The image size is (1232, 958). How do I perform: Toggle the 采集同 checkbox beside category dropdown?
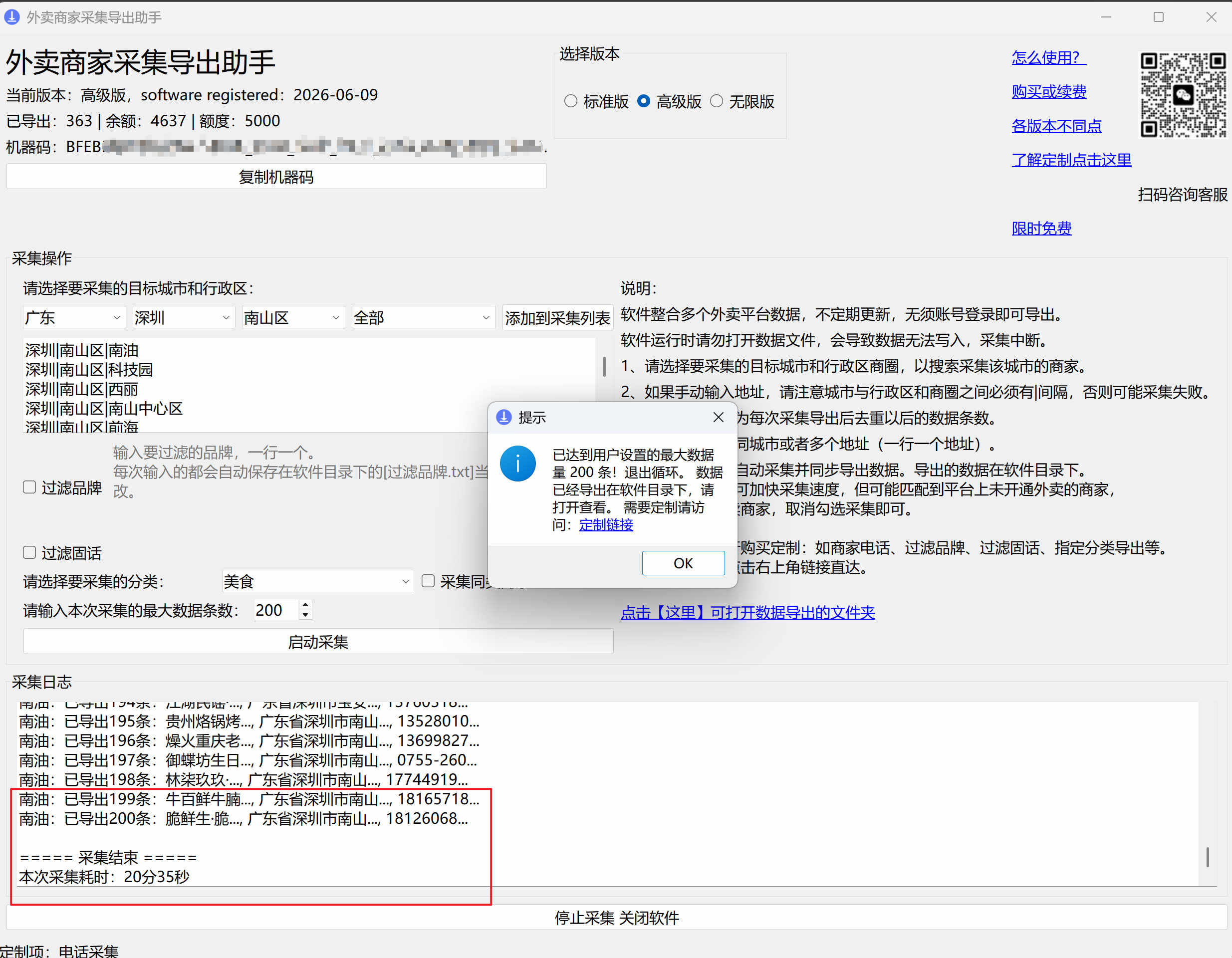pos(428,581)
